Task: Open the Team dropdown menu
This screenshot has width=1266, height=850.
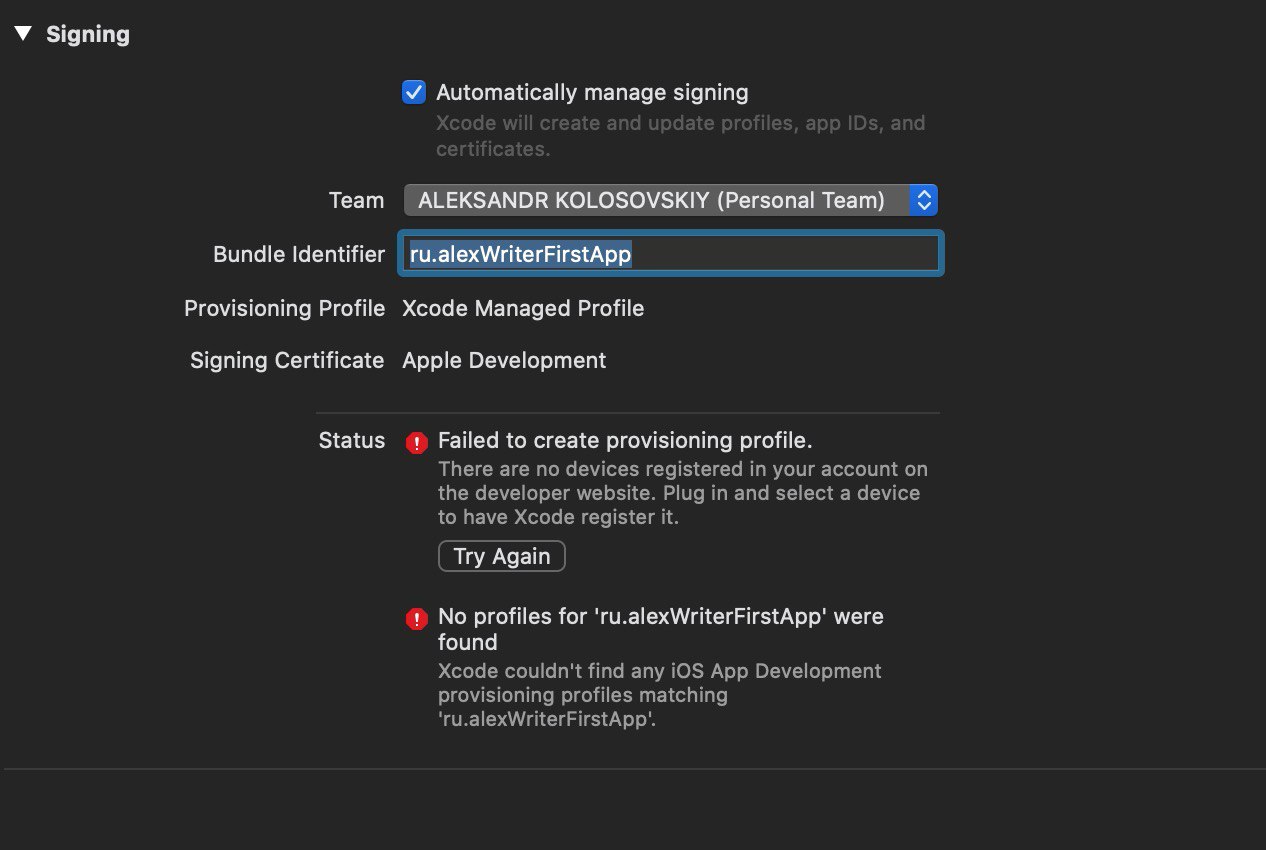Action: (670, 200)
